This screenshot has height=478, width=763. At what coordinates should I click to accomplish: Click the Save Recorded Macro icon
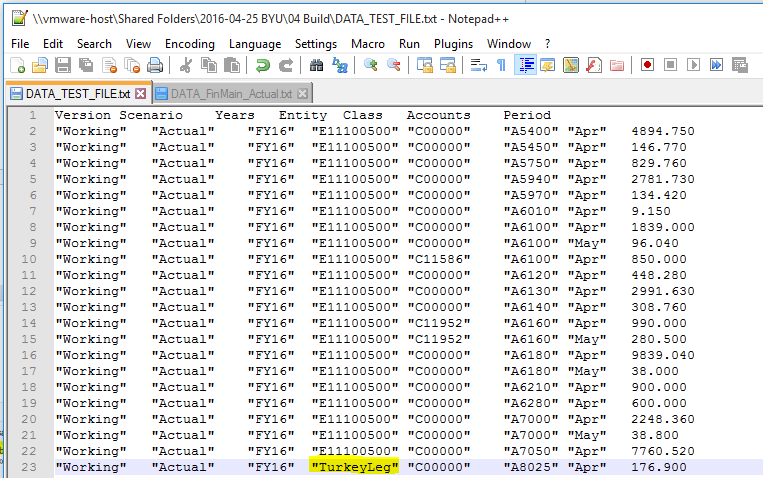pos(740,65)
